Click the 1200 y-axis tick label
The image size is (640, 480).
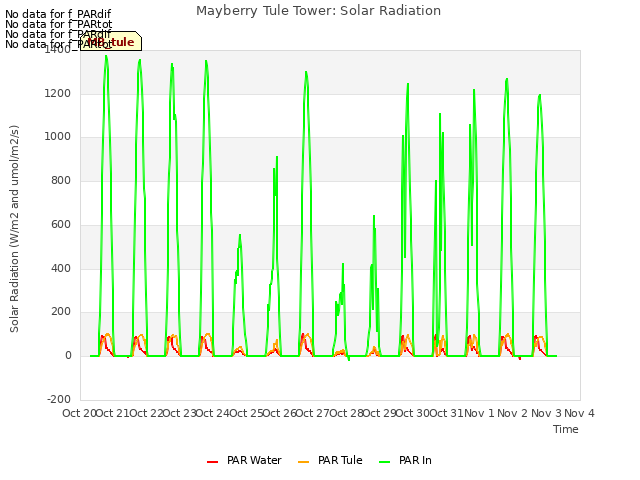click(58, 93)
